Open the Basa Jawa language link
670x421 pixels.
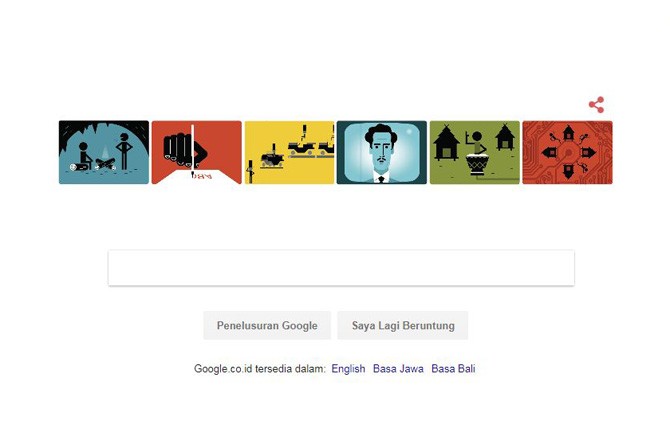[398, 368]
